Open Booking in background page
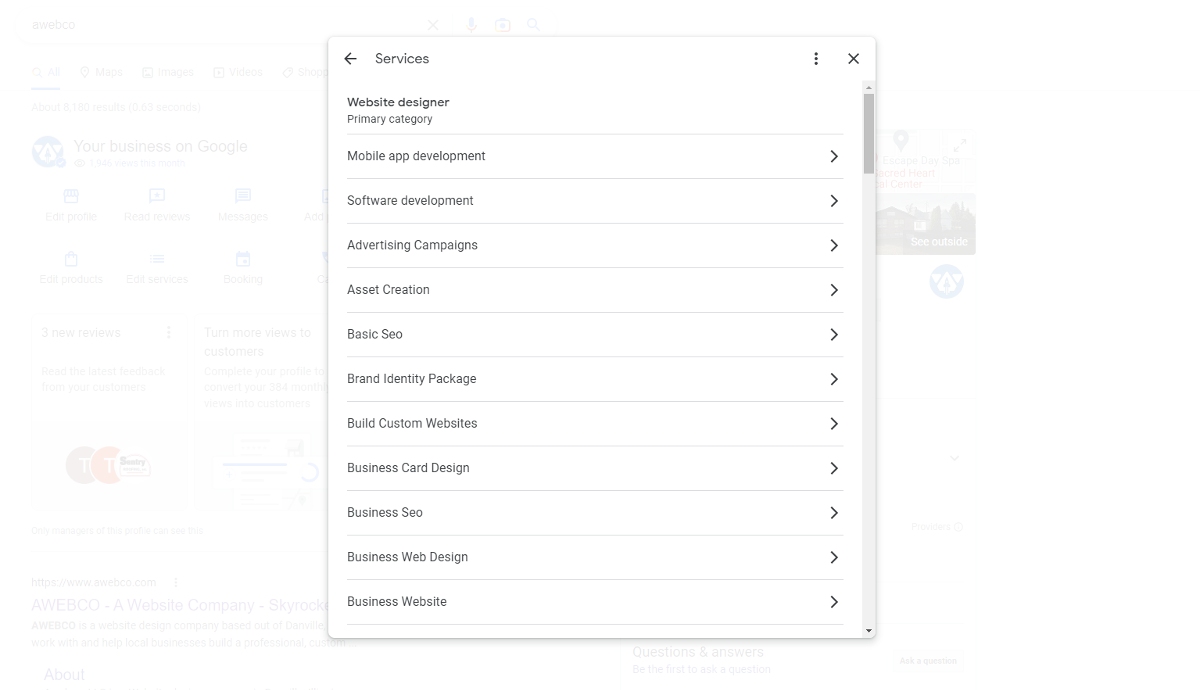Image resolution: width=1200 pixels, height=690 pixels. click(x=243, y=268)
